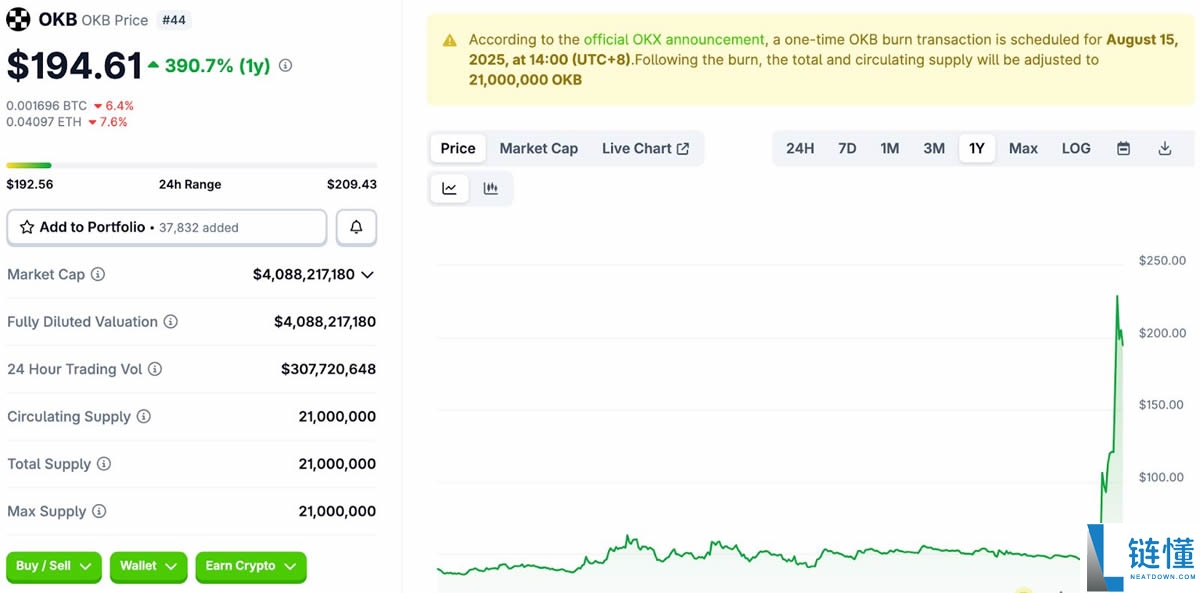Click the 24h Range price bar
The image size is (1200, 593).
pos(191,165)
